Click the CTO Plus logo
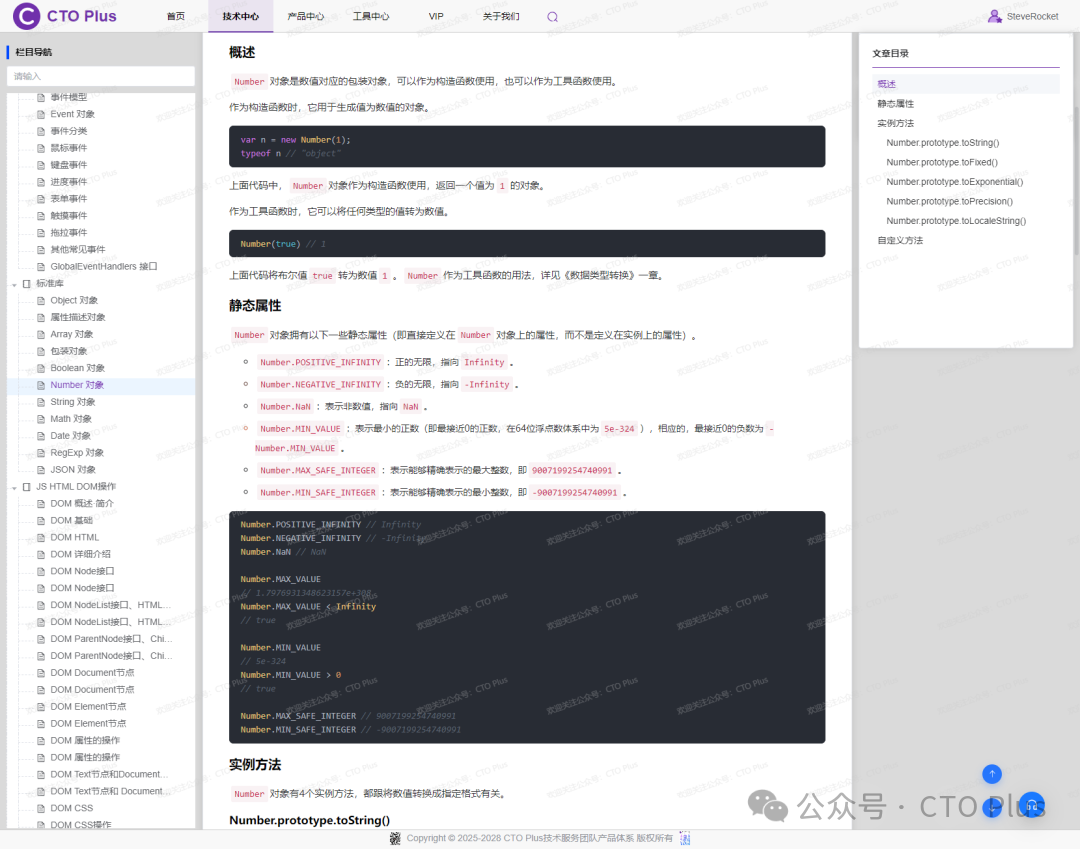This screenshot has height=849, width=1080. 65,16
